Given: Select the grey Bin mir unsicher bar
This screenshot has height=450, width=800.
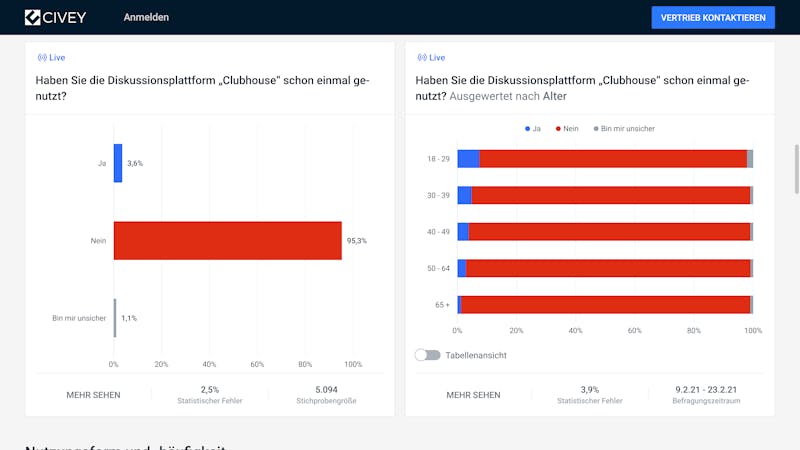Looking at the screenshot, I should [115, 318].
